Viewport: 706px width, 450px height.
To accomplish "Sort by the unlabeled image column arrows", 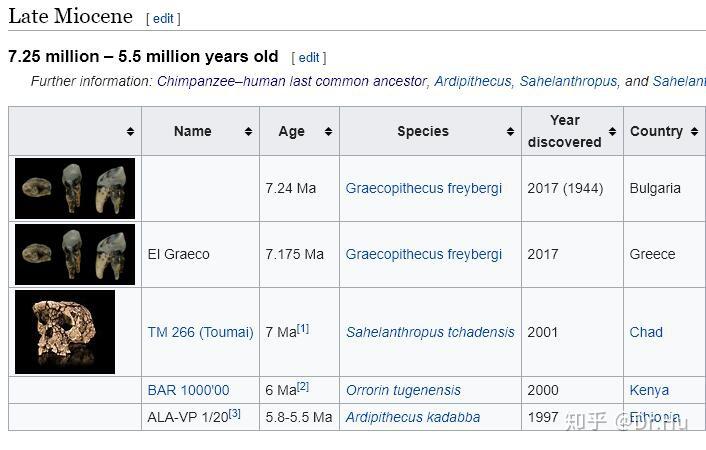I will [x=130, y=131].
